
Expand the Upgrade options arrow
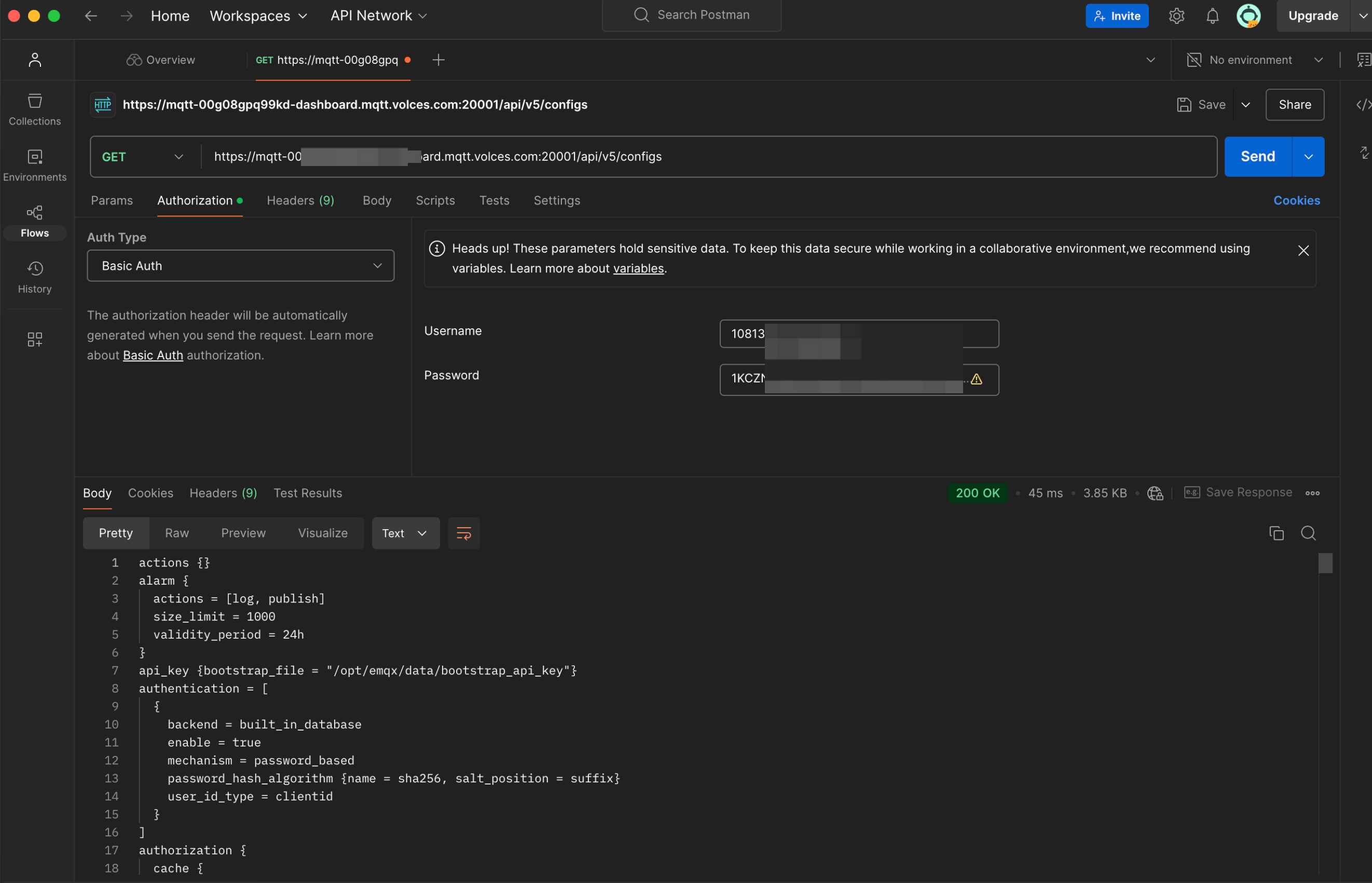(1362, 16)
